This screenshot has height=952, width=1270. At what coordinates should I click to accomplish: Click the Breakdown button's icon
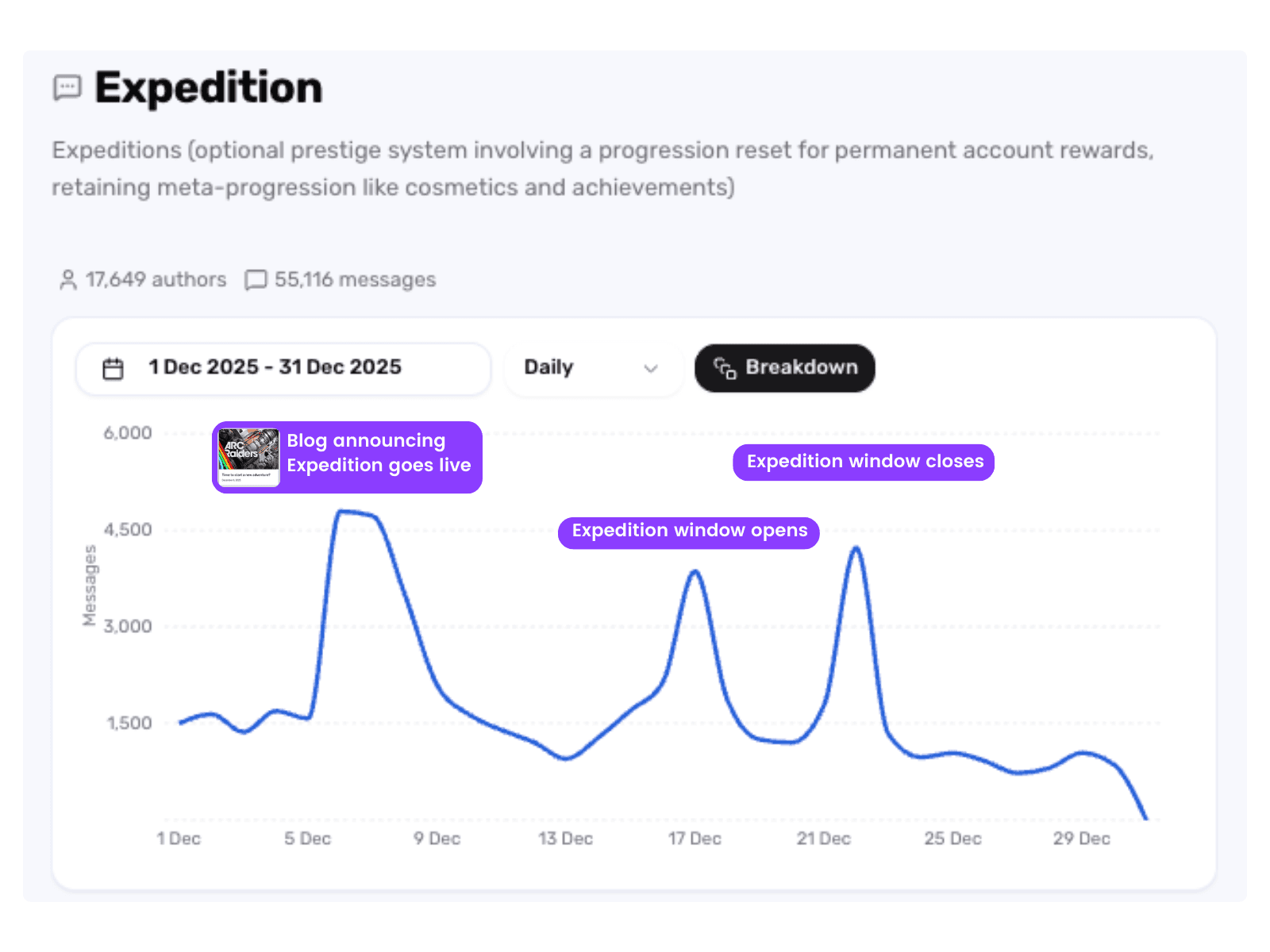point(725,368)
